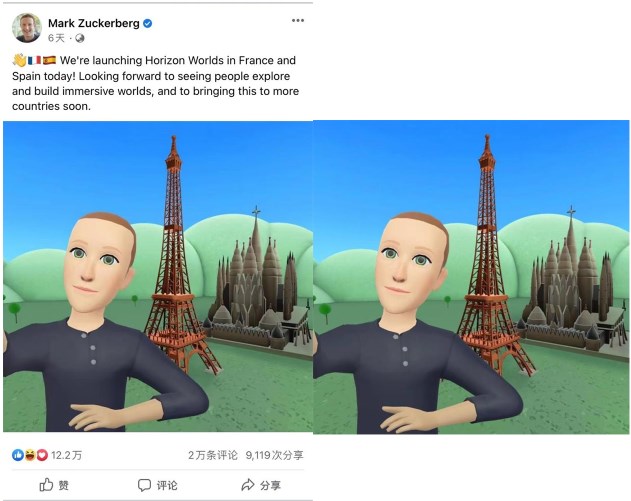Viewport: 631px width, 501px height.
Task: Click the Haha reaction emoji
Action: click(30, 455)
